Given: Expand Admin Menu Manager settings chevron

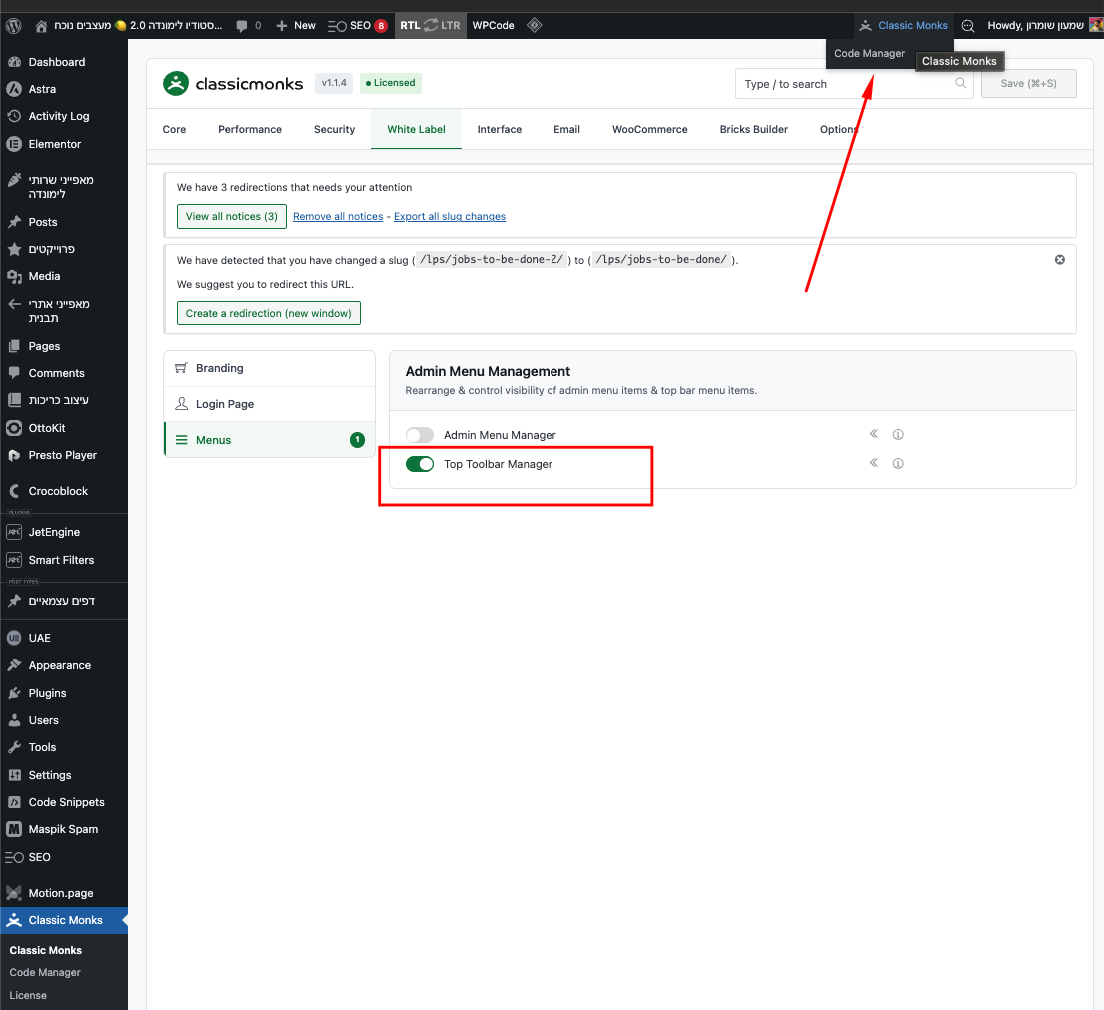Looking at the screenshot, I should click(873, 434).
